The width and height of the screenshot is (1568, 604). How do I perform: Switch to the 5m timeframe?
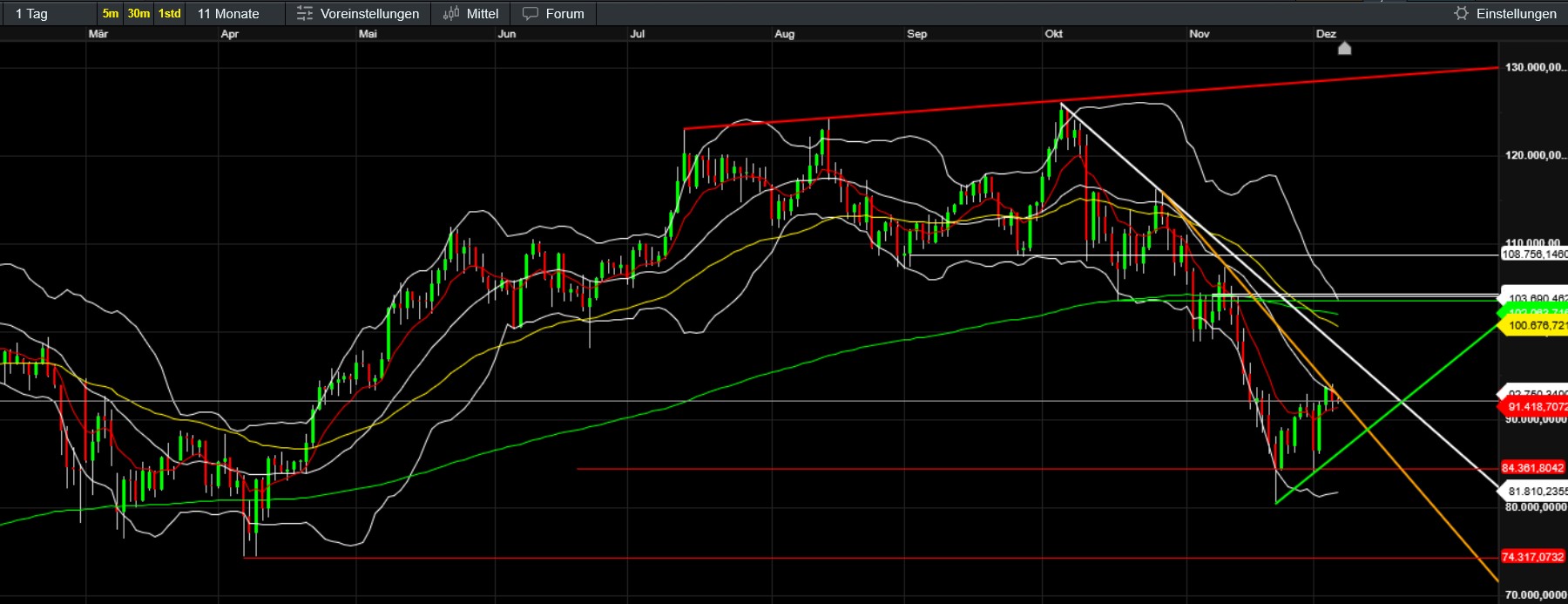point(111,13)
